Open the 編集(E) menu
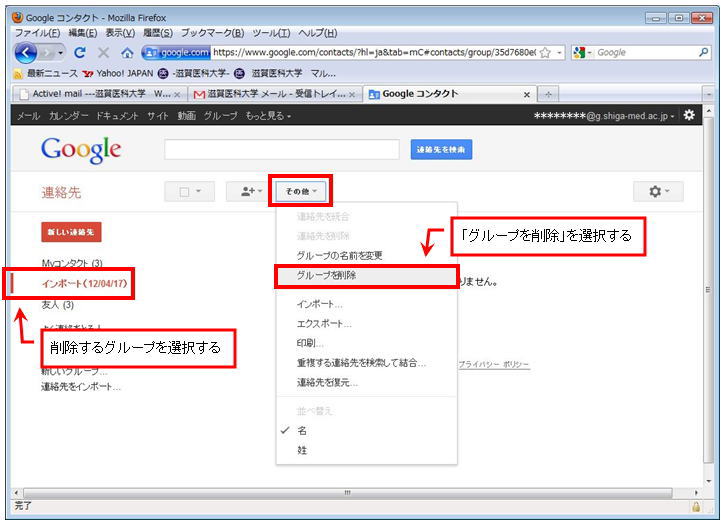723x522 pixels. tap(83, 33)
